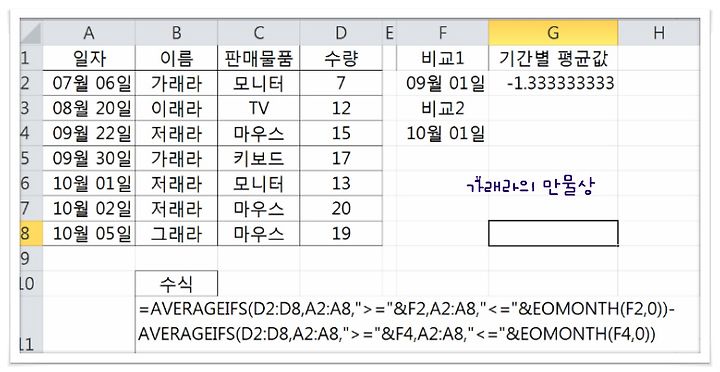Select the date cell 09월 30일

(x=89, y=158)
